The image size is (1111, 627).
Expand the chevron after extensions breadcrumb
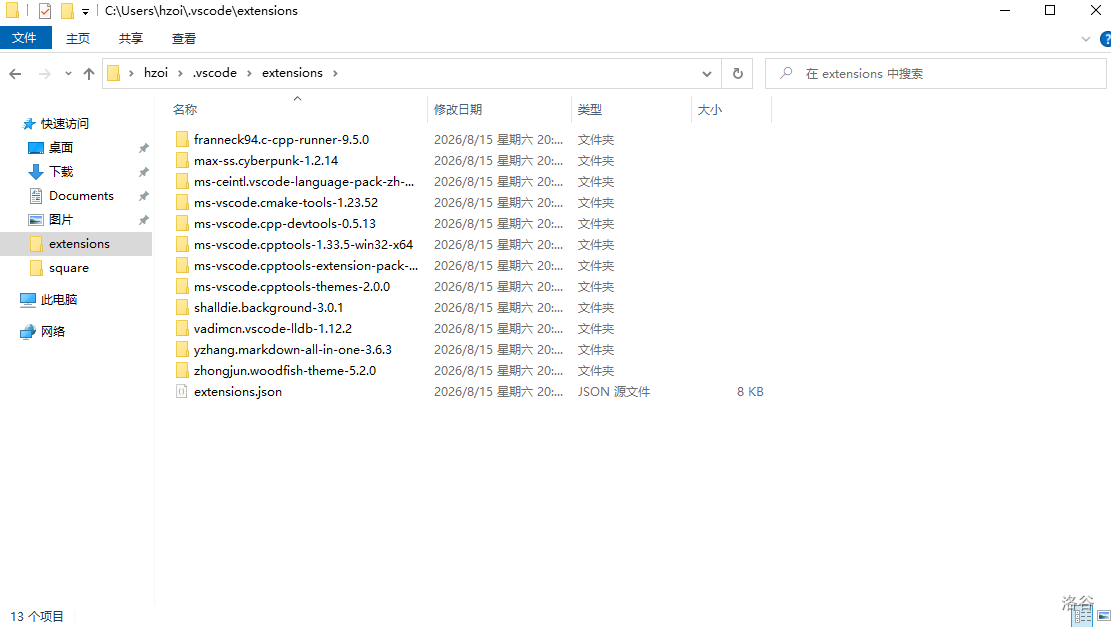coord(335,73)
